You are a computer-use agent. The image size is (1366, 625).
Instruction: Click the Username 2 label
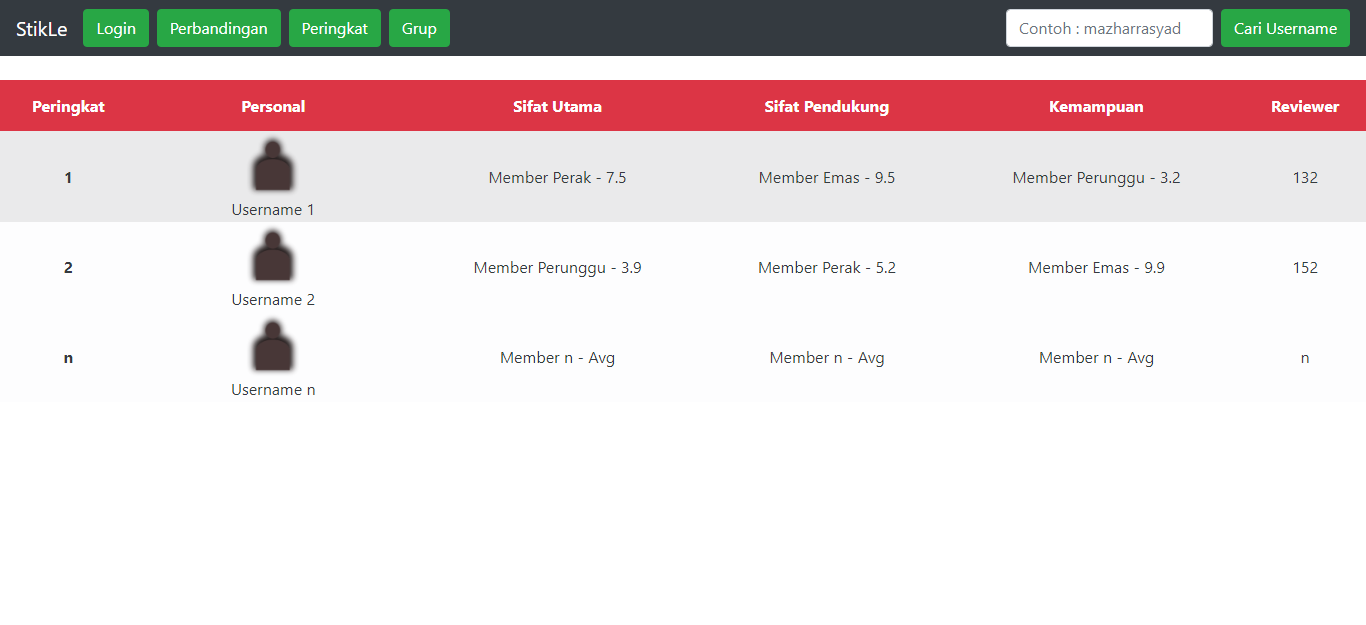[x=273, y=300]
